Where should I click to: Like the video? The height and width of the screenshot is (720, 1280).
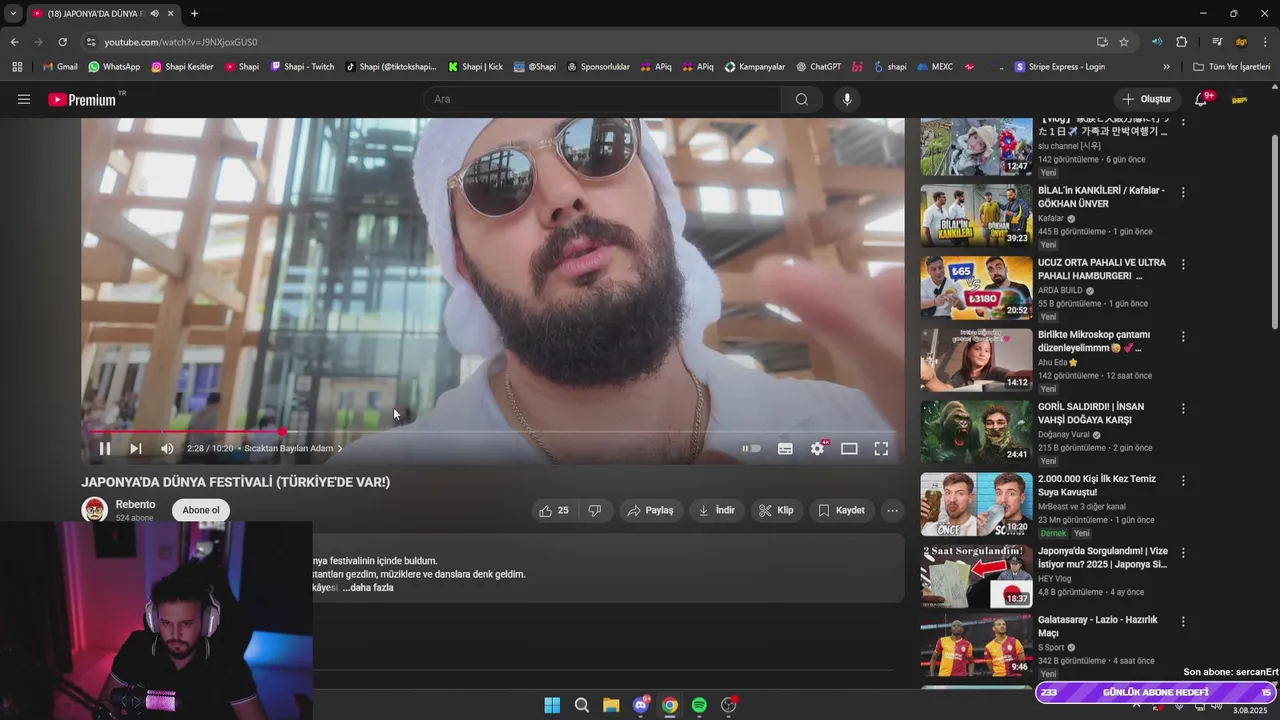click(555, 510)
